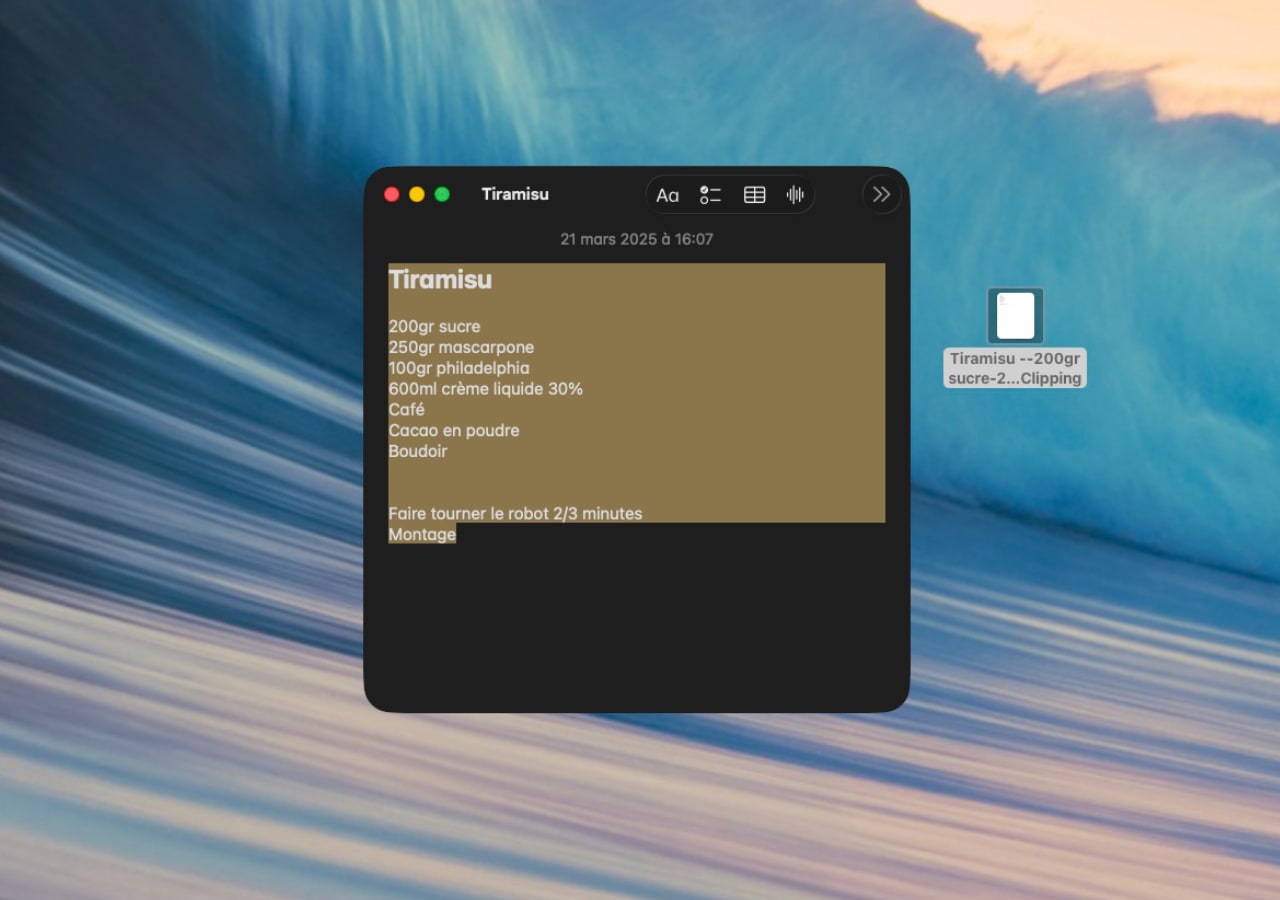1280x900 pixels.
Task: Insert a checklist using the checklist icon
Action: click(x=711, y=194)
